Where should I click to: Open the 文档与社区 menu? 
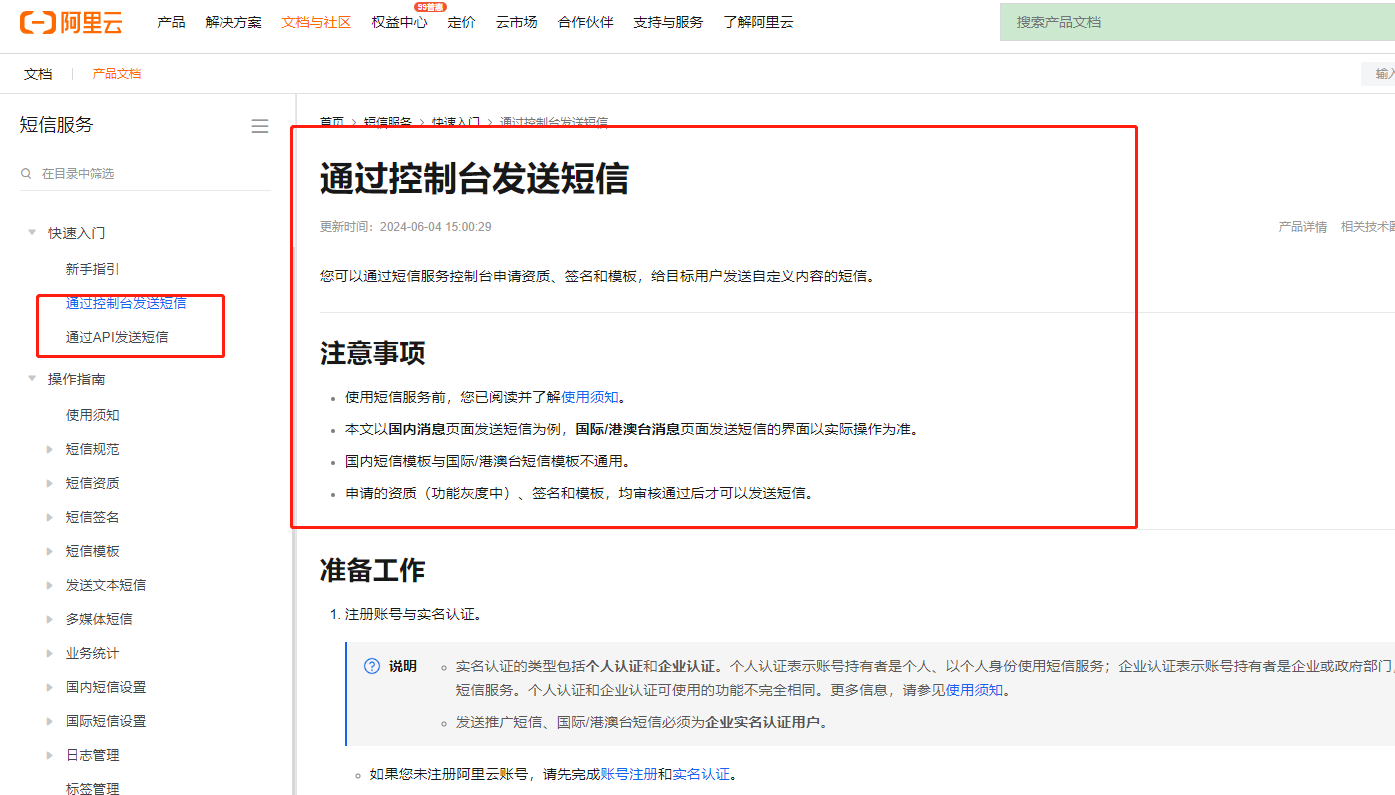tap(316, 22)
